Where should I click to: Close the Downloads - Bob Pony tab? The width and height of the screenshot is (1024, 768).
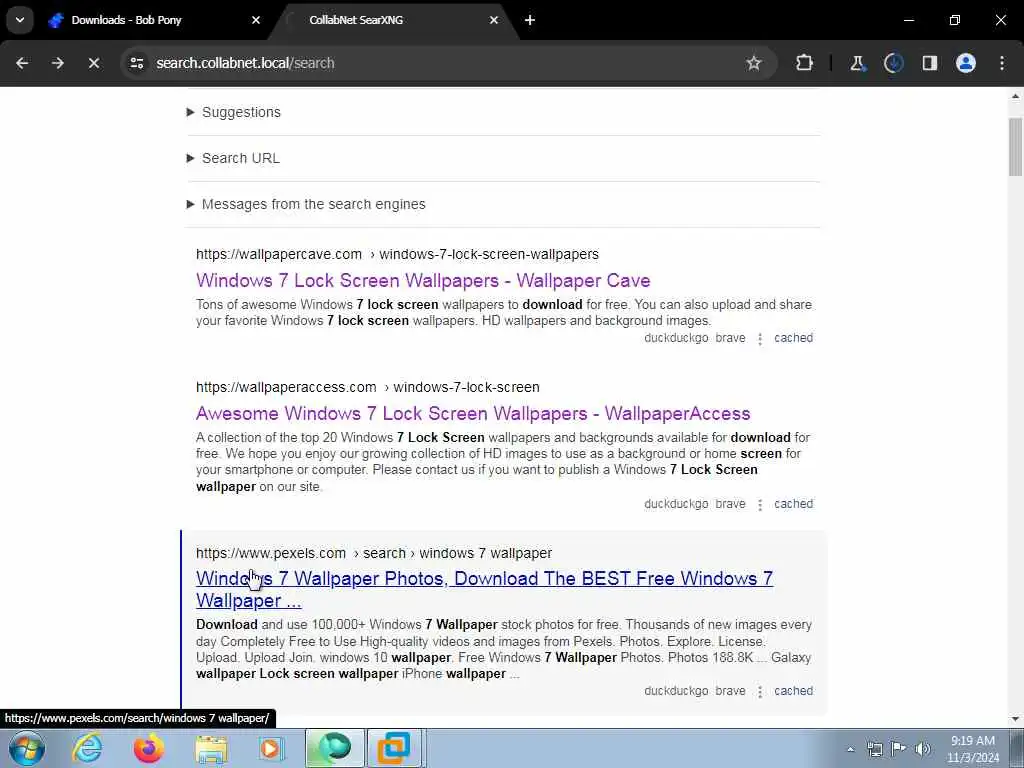tap(256, 20)
